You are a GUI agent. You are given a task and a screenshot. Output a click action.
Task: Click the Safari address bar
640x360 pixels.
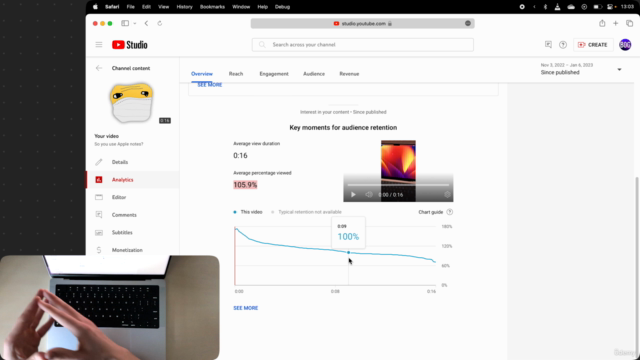[x=362, y=23]
